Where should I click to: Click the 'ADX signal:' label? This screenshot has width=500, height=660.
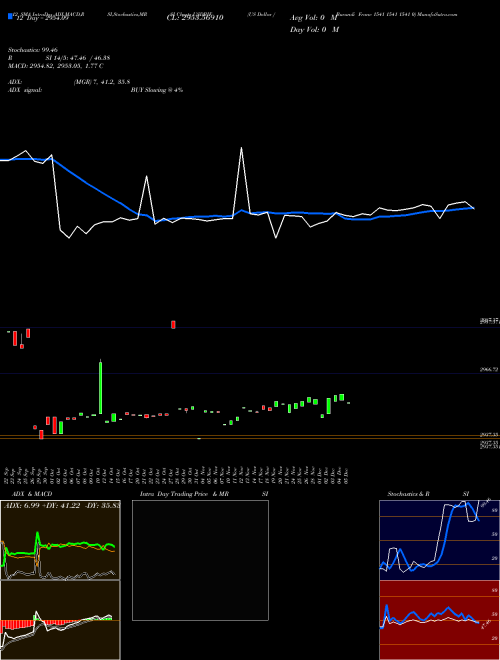point(25,90)
